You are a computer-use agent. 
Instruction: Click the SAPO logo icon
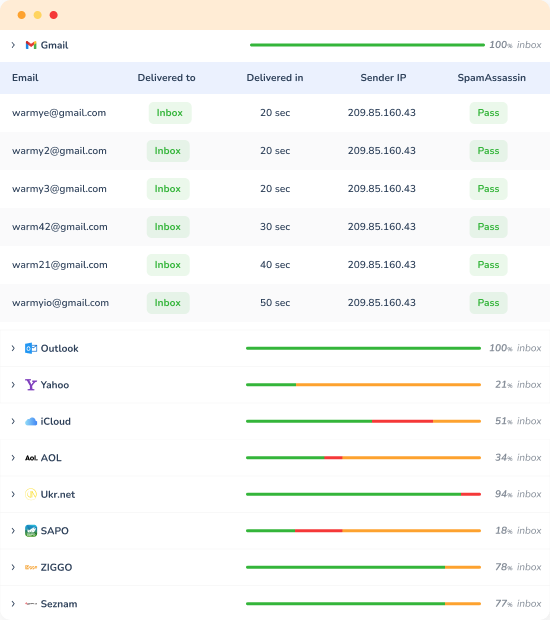point(31,531)
